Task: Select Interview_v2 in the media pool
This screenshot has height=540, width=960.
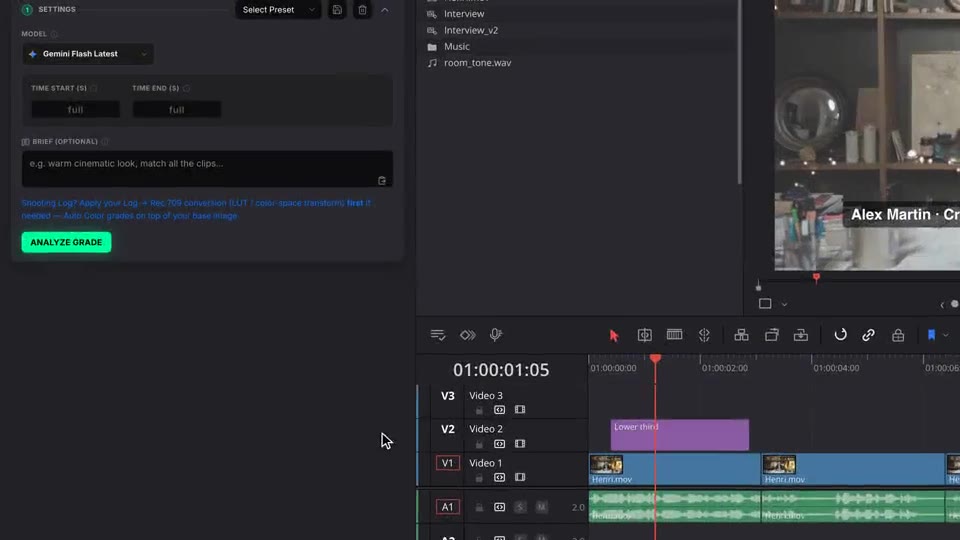Action: tap(470, 30)
